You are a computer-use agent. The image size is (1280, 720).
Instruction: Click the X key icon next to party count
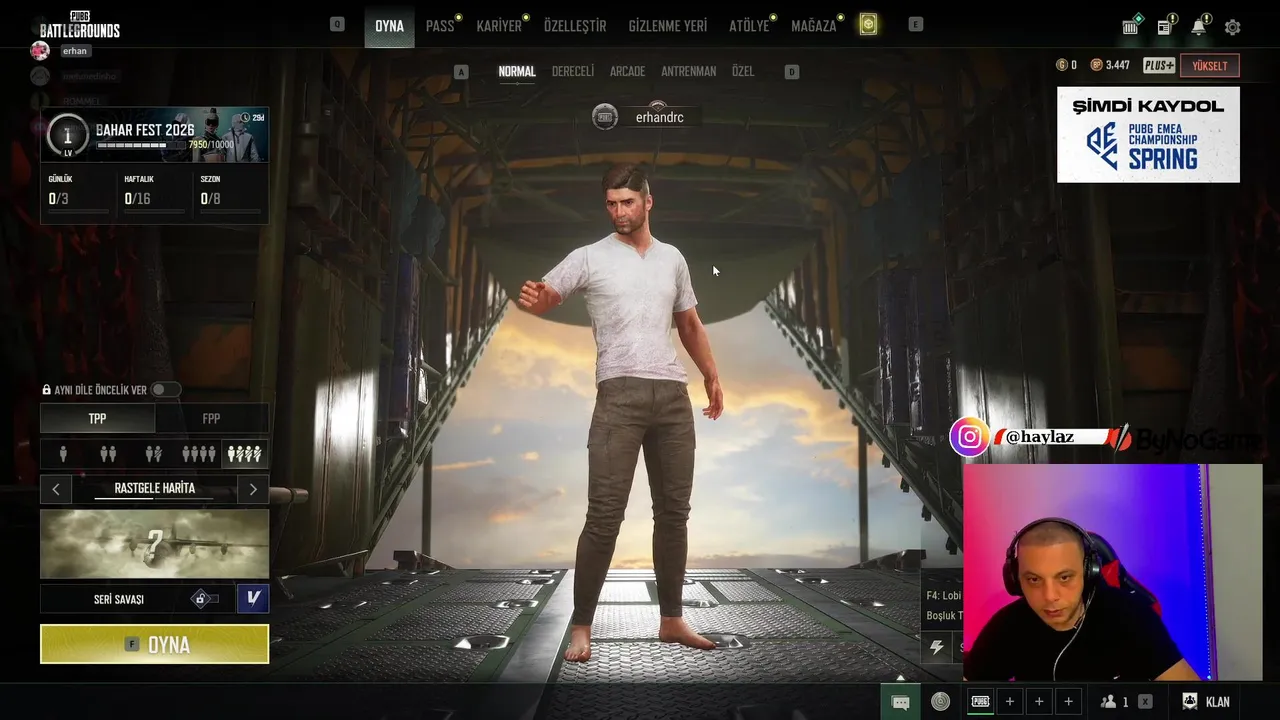pos(1145,702)
